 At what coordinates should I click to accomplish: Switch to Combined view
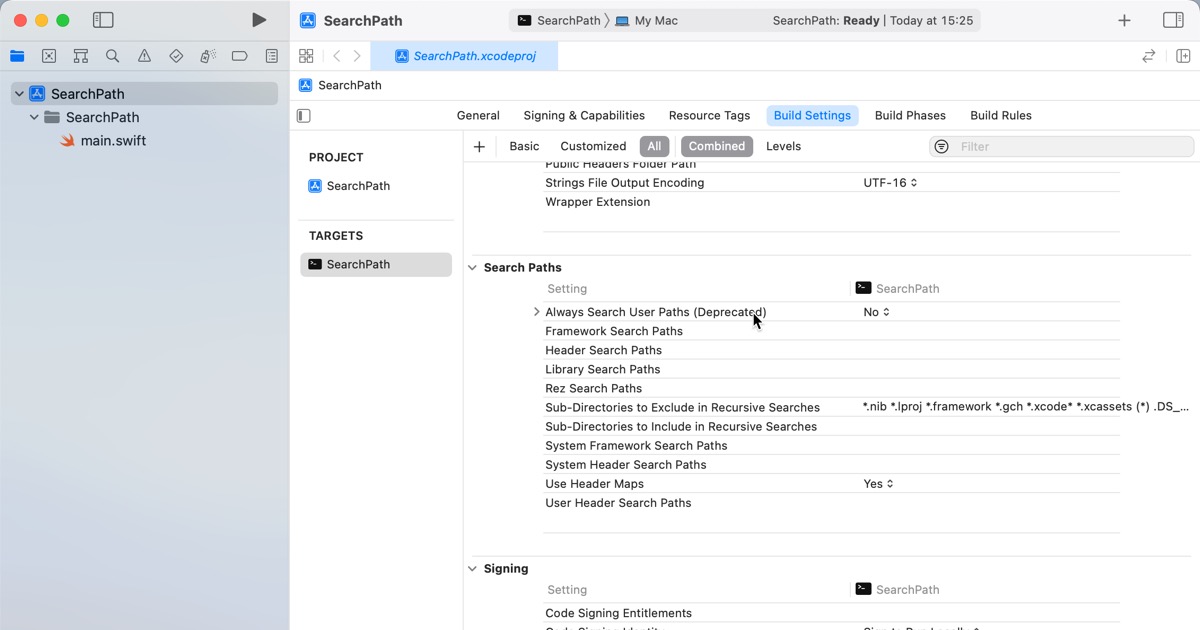click(717, 146)
